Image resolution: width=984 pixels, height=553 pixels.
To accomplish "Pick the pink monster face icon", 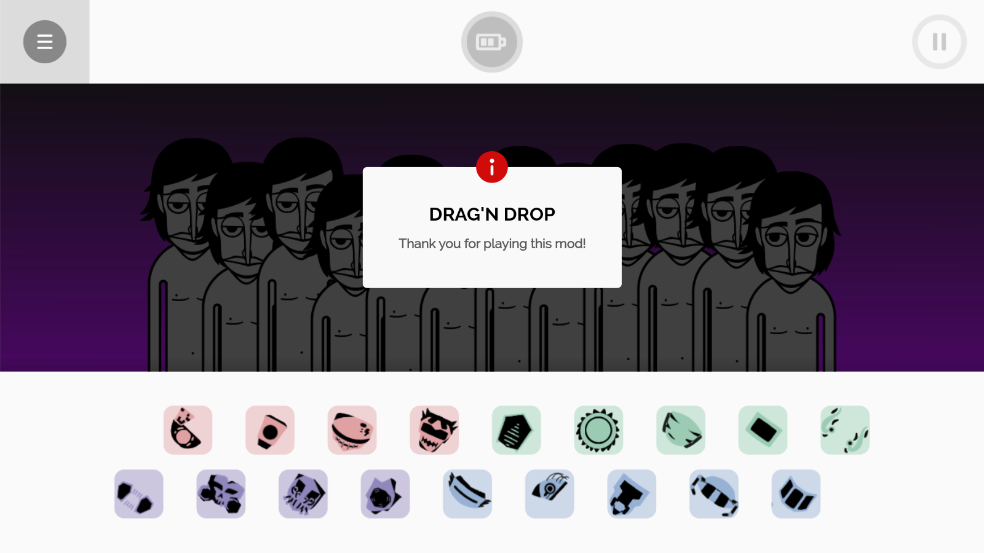I will click(x=434, y=430).
